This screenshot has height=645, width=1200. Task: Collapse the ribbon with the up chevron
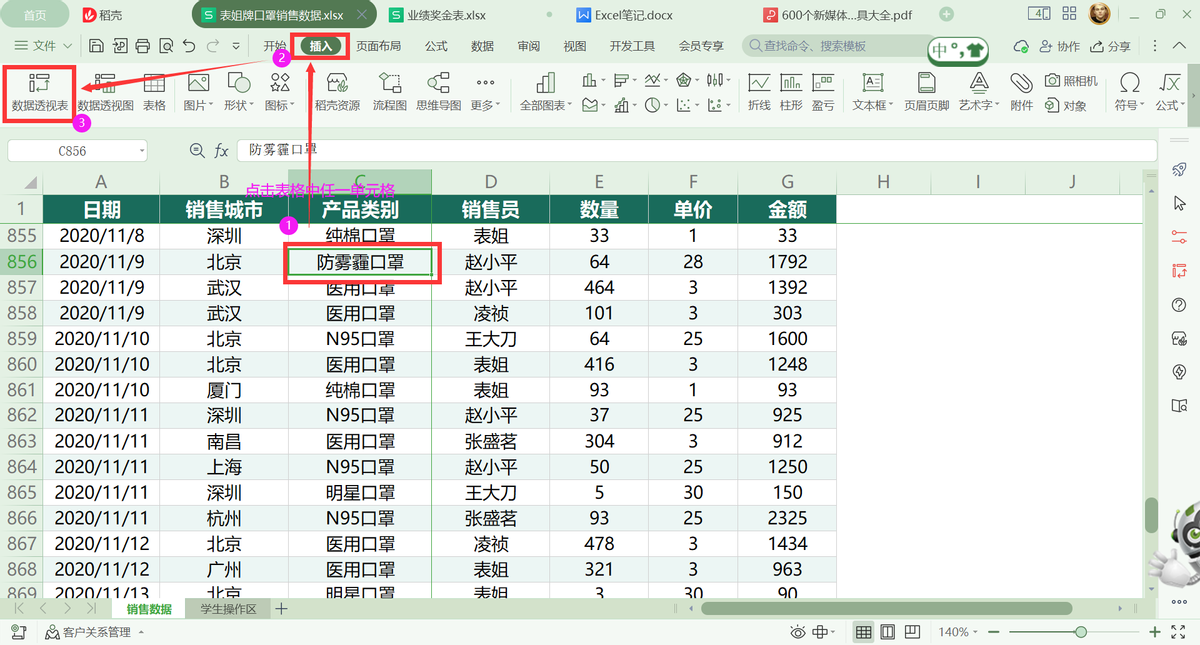[x=1181, y=46]
